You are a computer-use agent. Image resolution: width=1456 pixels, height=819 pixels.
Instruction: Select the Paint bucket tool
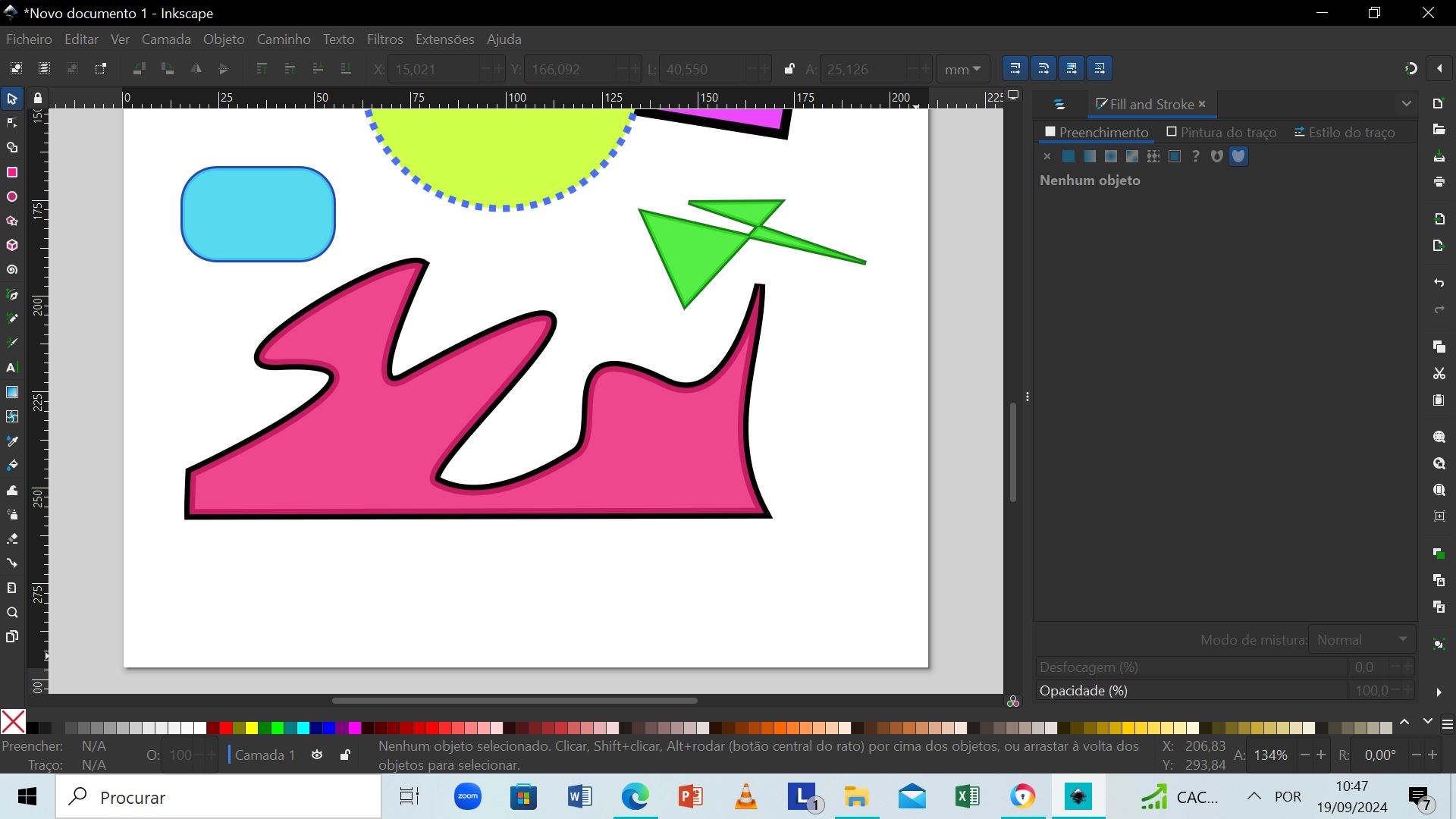[12, 465]
